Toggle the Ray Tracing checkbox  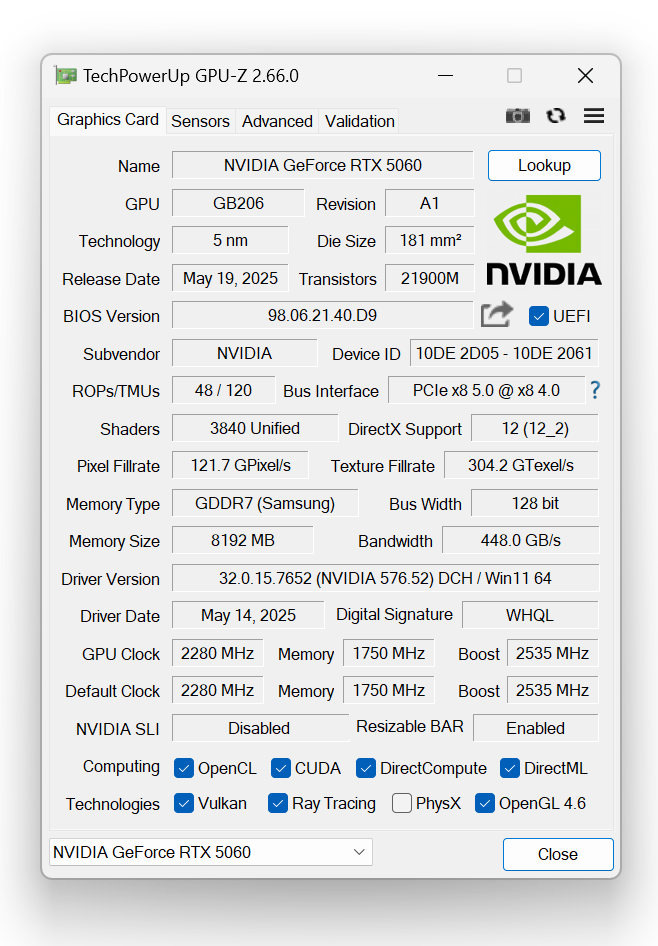click(x=278, y=803)
